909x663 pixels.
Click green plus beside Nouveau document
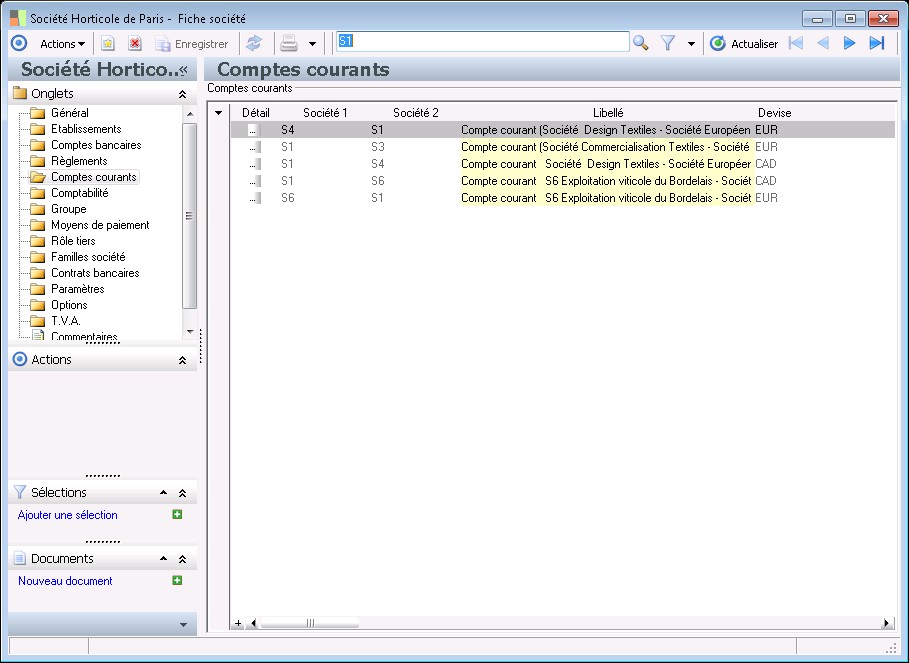click(x=177, y=581)
